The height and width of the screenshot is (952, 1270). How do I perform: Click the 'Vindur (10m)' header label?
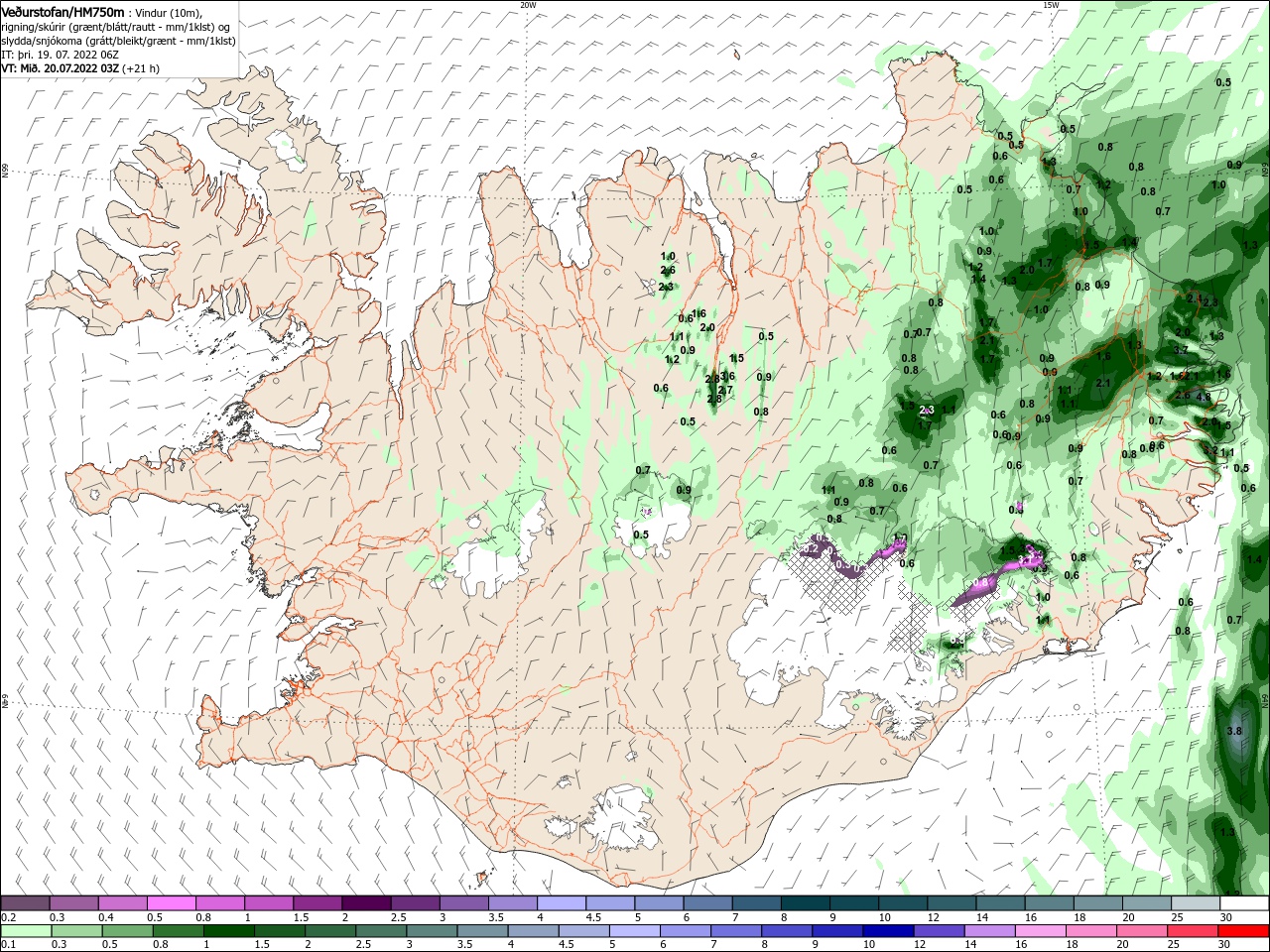[x=168, y=12]
